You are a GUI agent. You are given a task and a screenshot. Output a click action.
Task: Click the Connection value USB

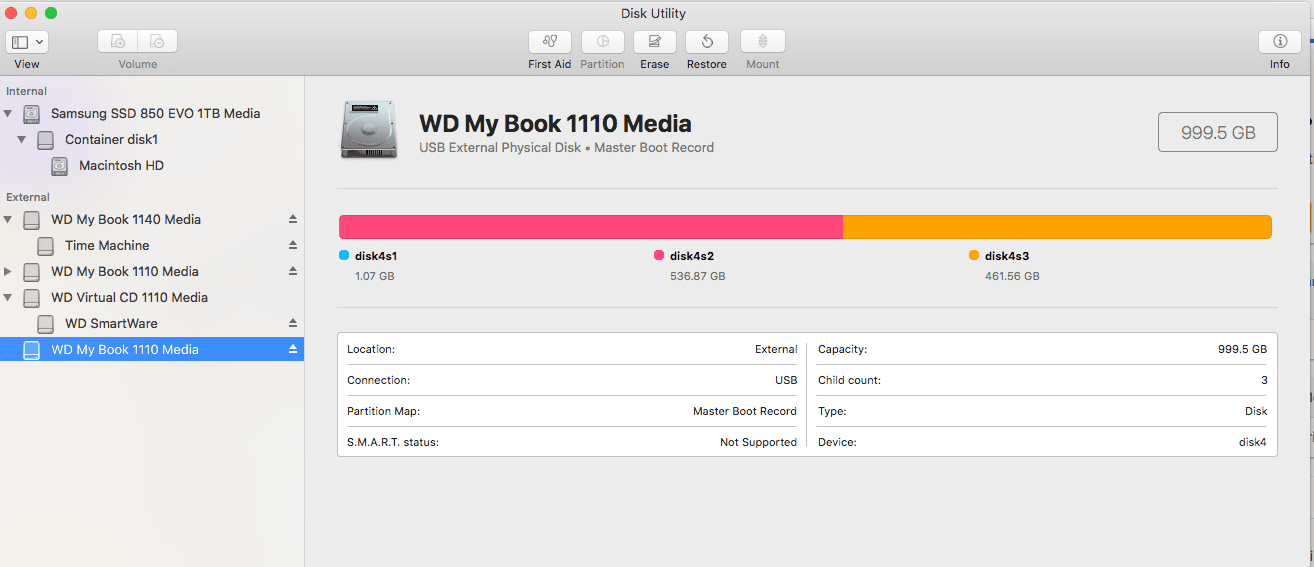click(x=786, y=380)
